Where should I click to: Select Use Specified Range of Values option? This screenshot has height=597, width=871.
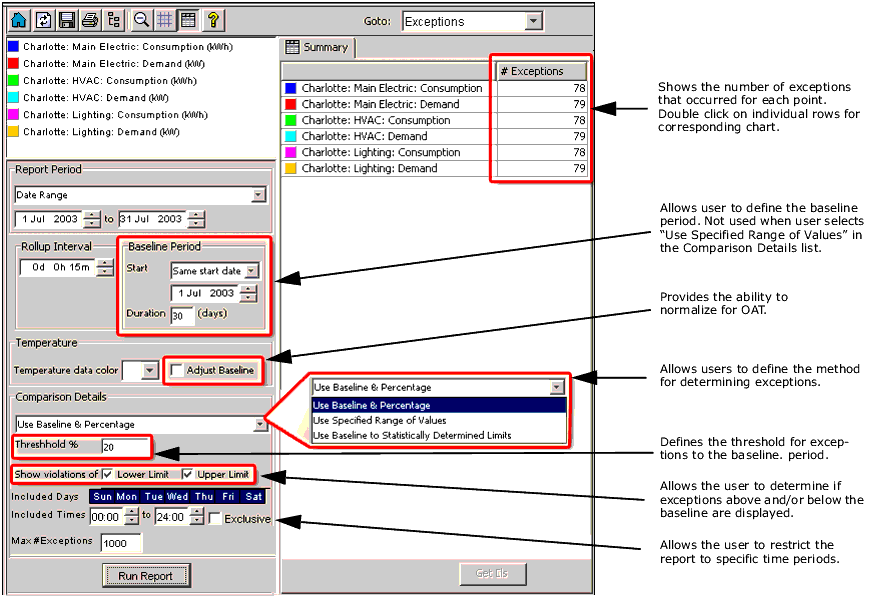tap(379, 421)
